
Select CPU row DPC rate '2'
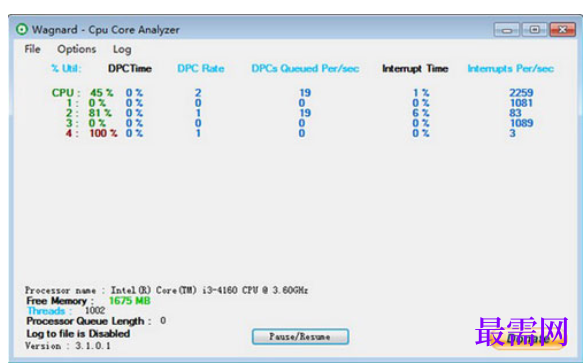198,92
